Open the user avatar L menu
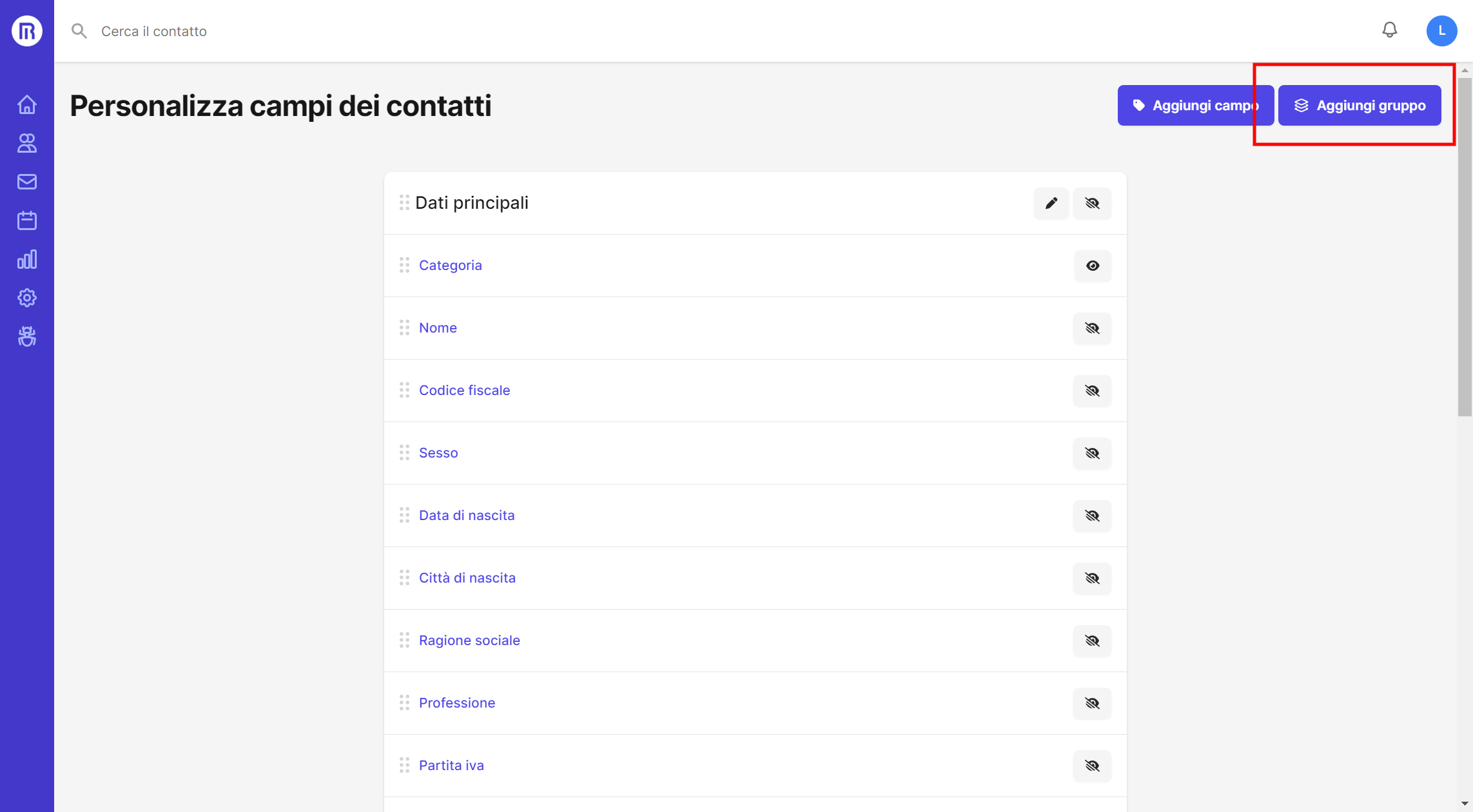 [1441, 31]
